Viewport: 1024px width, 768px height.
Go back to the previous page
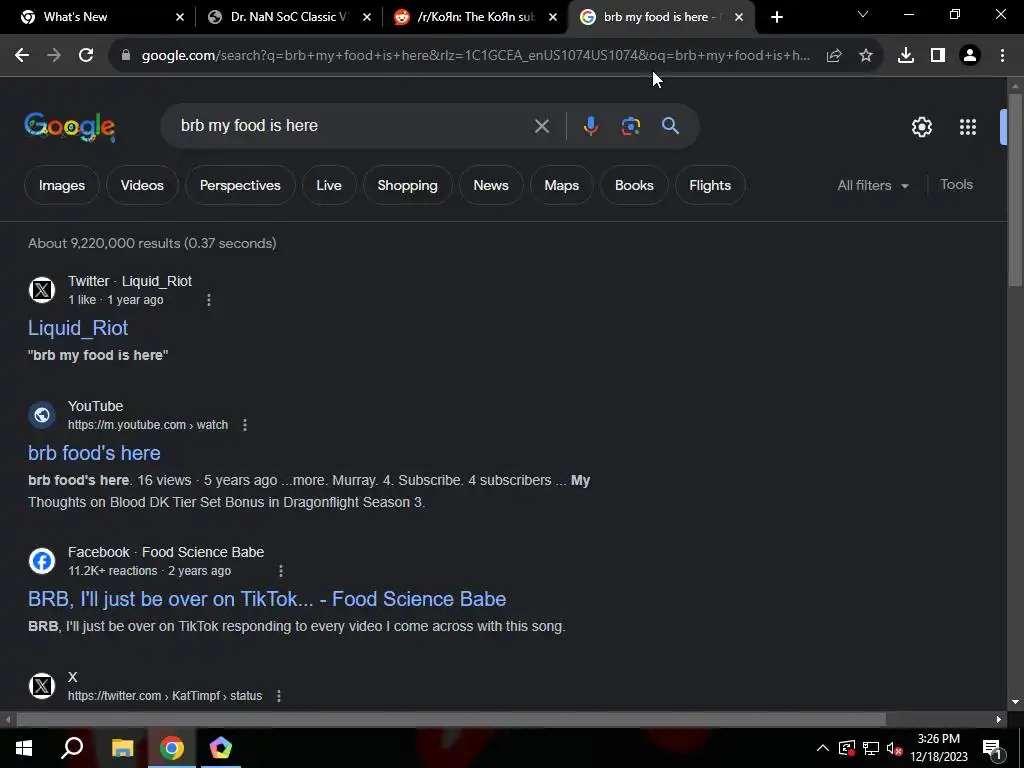pos(22,56)
